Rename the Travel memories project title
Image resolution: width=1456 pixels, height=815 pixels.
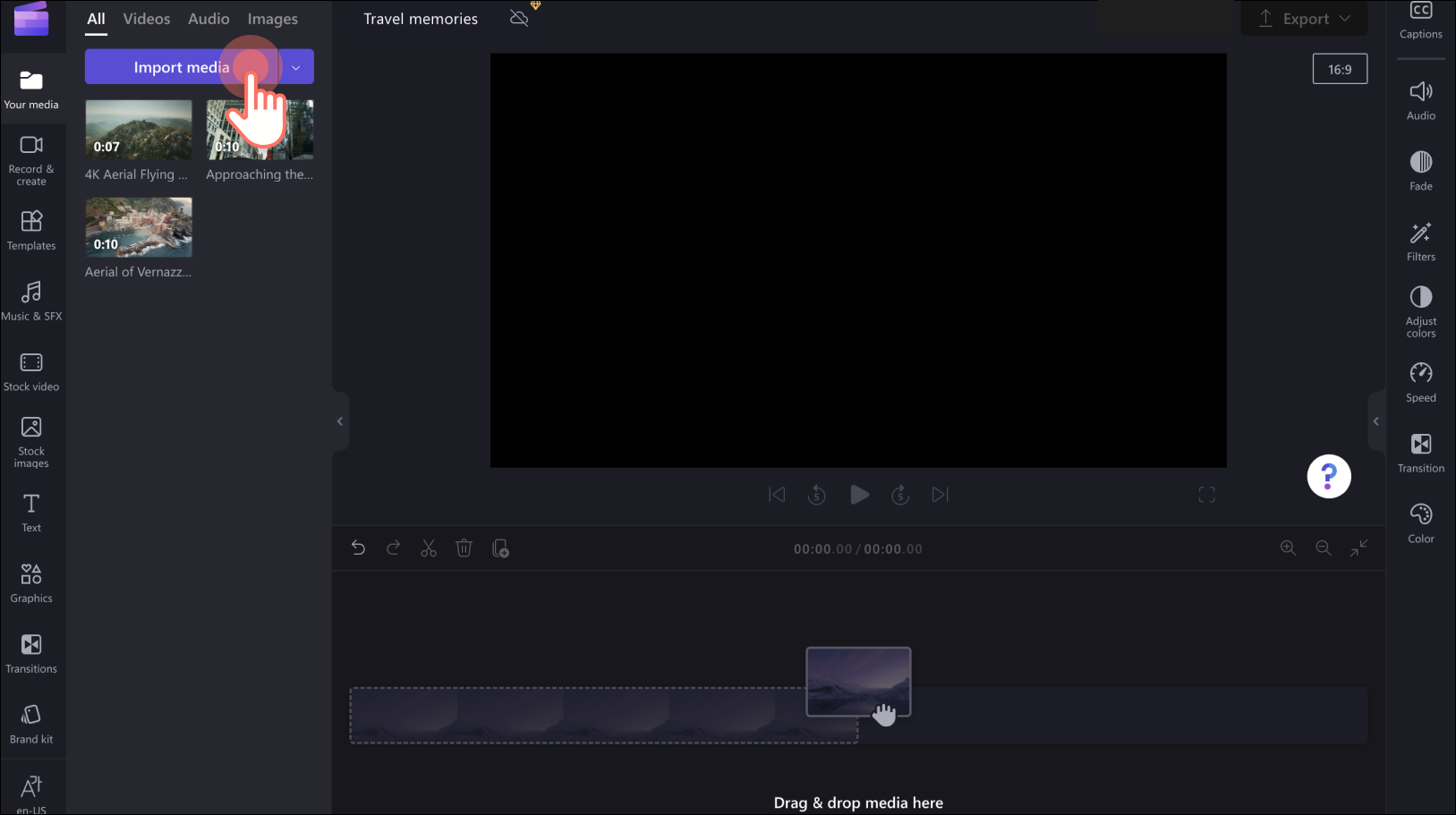[x=421, y=19]
